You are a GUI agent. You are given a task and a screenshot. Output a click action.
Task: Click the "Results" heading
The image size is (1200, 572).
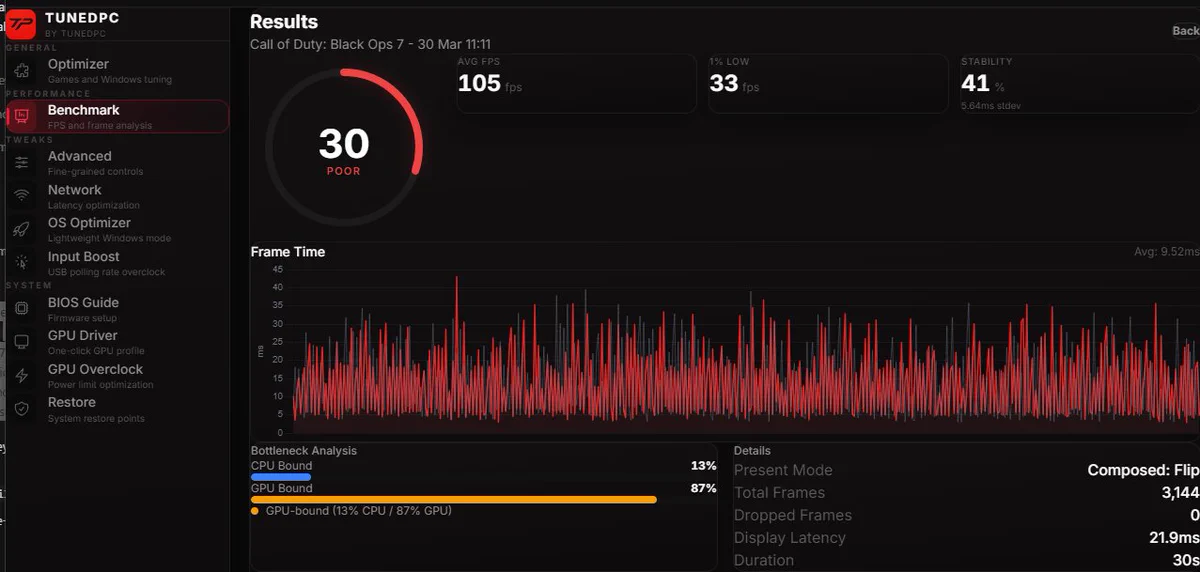point(284,21)
